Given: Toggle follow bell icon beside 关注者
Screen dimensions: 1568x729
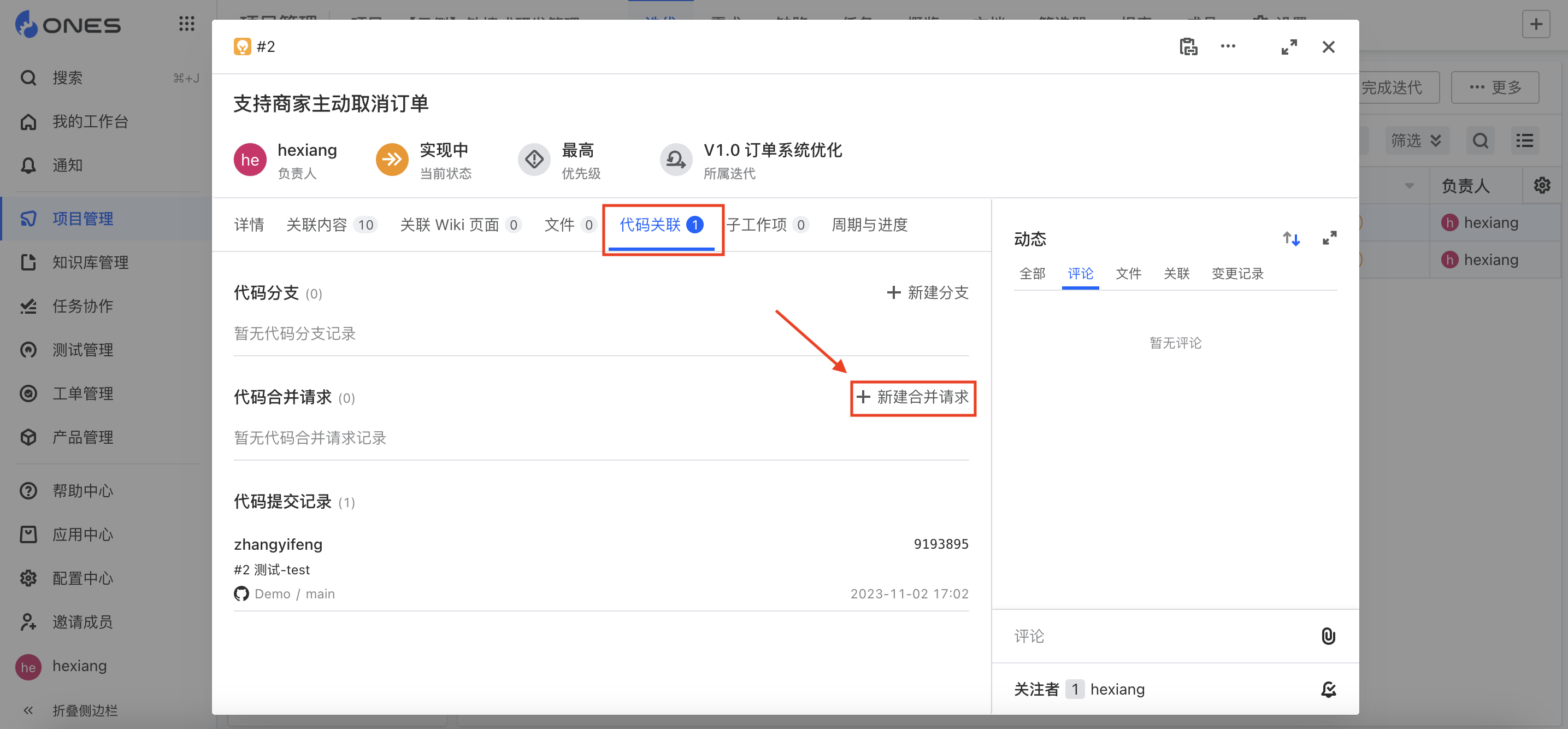Looking at the screenshot, I should point(1328,690).
